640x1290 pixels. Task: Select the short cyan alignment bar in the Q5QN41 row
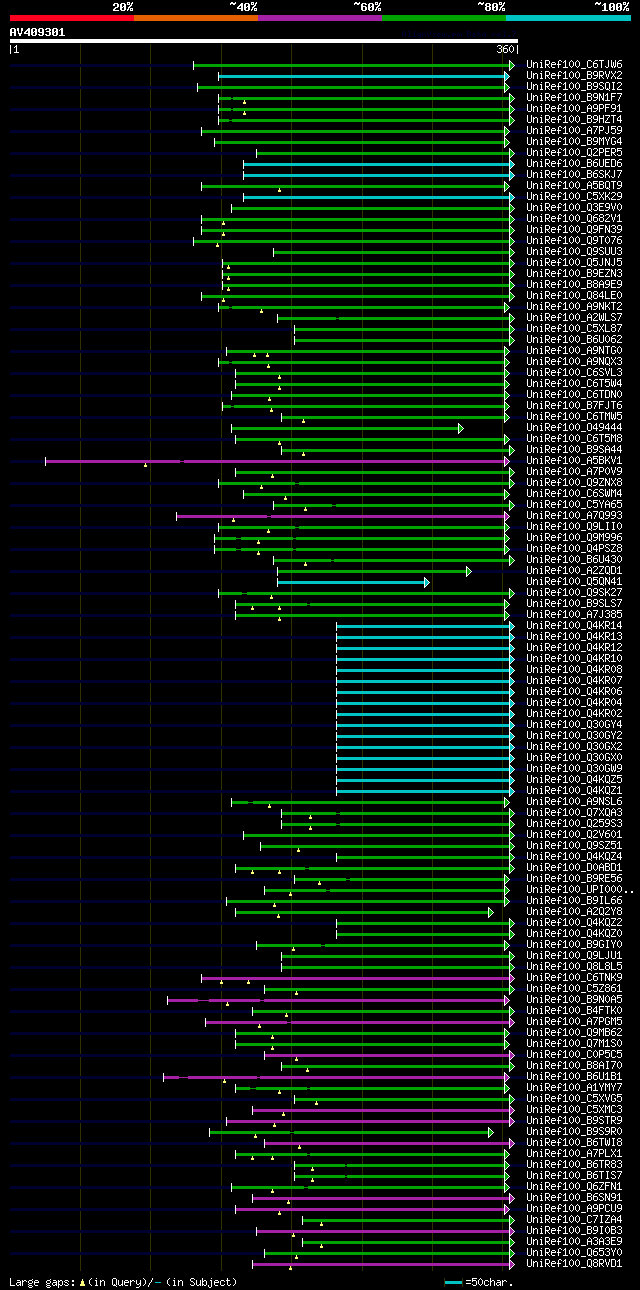click(351, 582)
